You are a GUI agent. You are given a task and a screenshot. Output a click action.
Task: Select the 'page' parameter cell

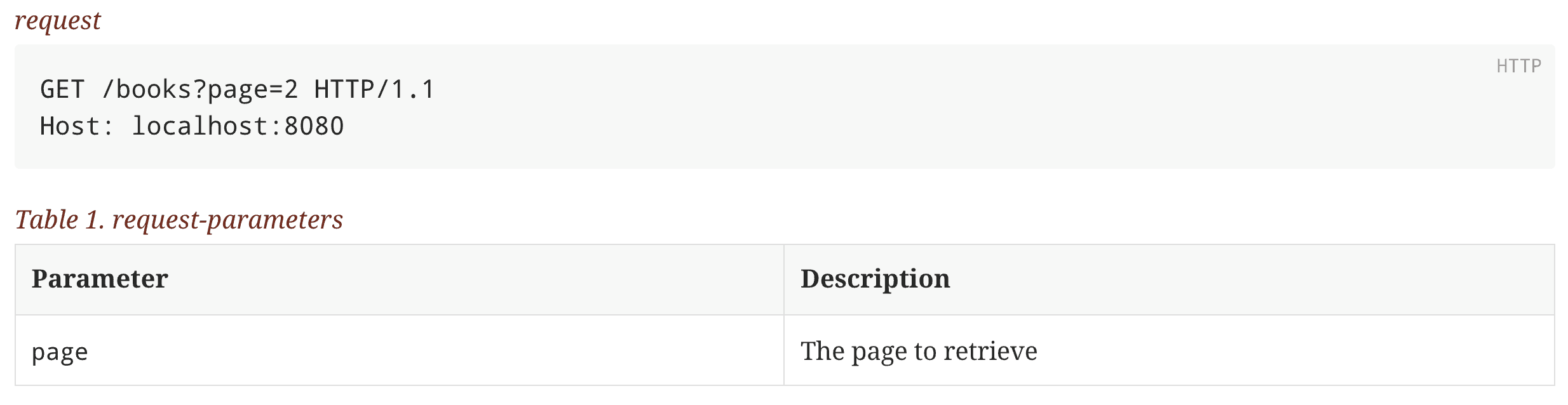400,350
